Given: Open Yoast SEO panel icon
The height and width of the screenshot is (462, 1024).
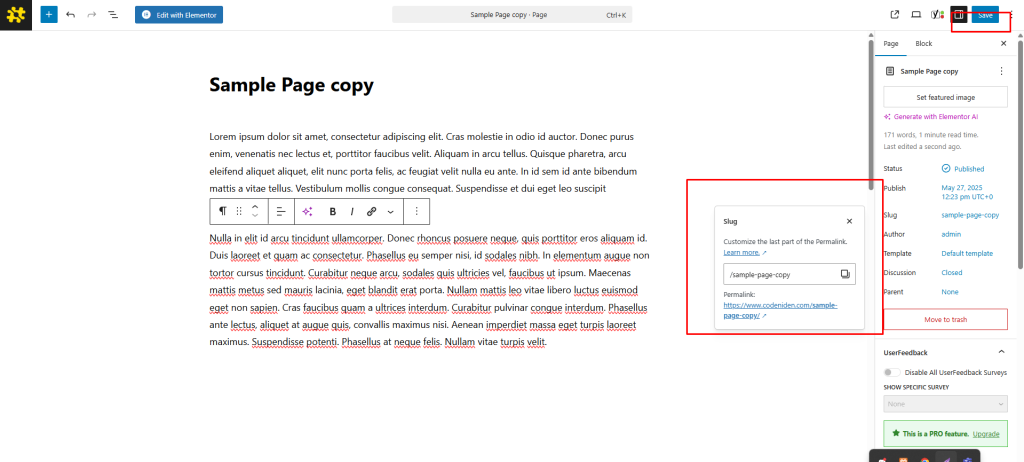Looking at the screenshot, I should 936,15.
